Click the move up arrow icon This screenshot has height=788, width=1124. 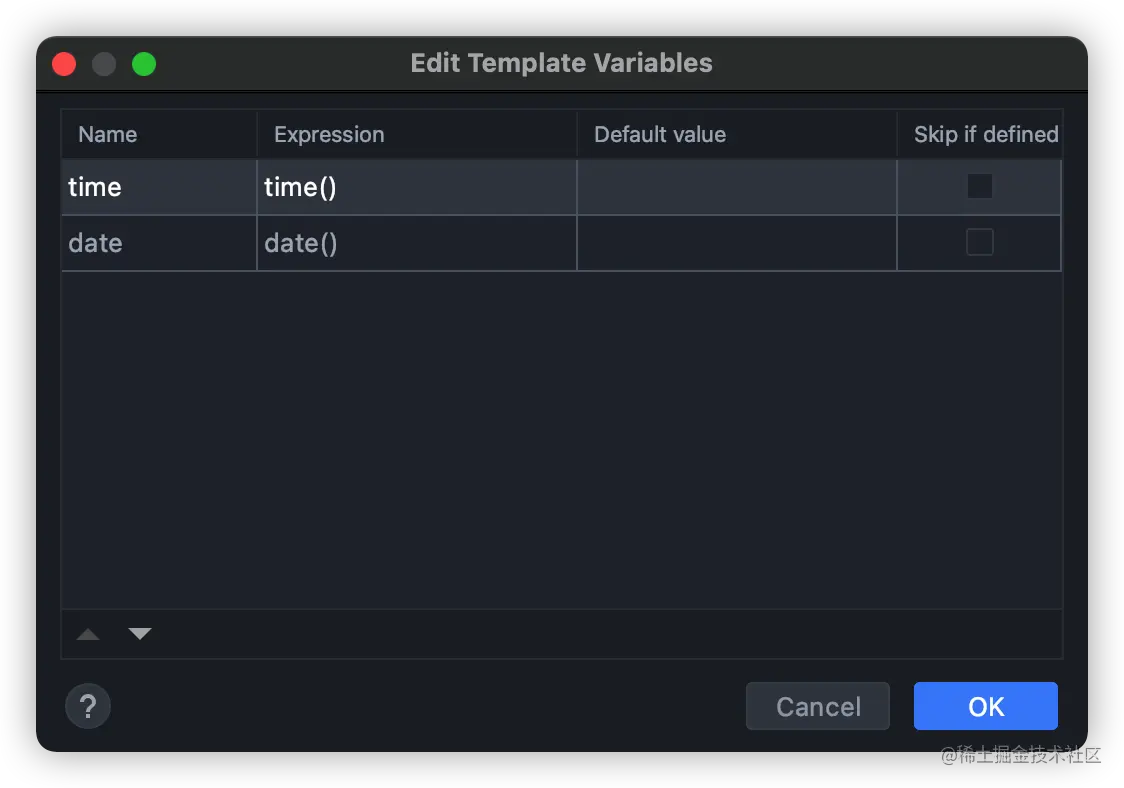[x=88, y=634]
